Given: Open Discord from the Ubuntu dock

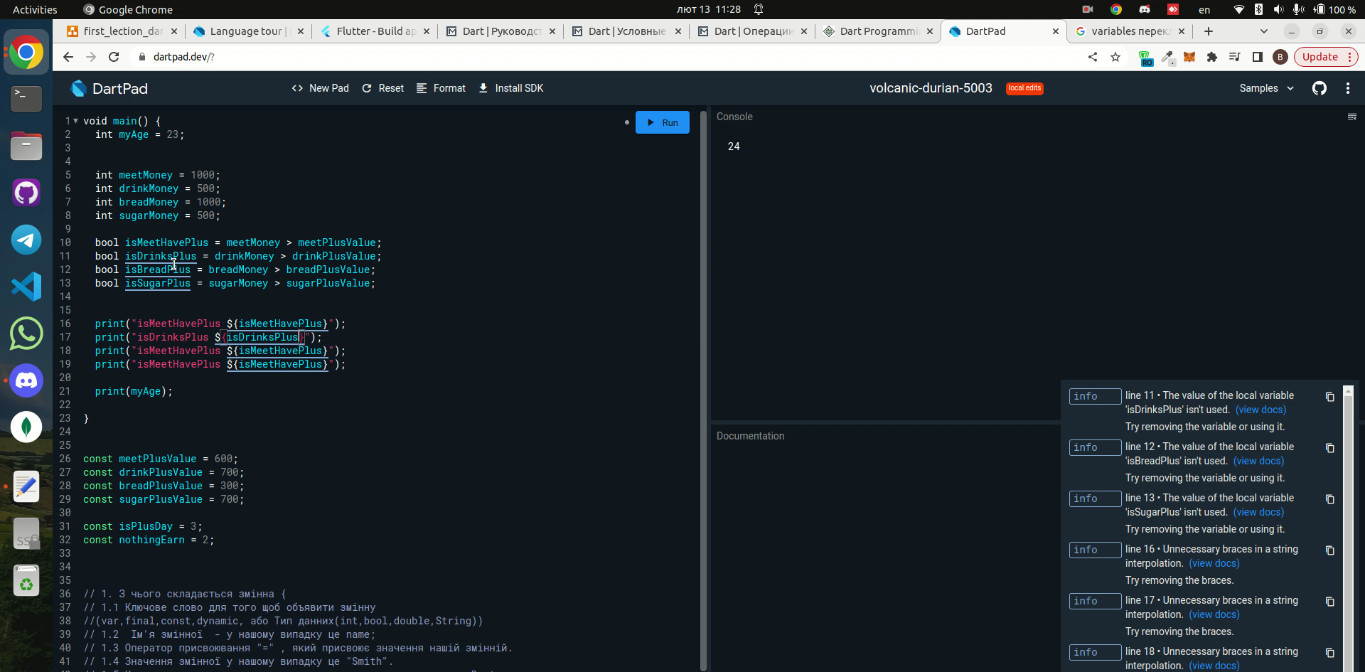Looking at the screenshot, I should click(x=26, y=380).
